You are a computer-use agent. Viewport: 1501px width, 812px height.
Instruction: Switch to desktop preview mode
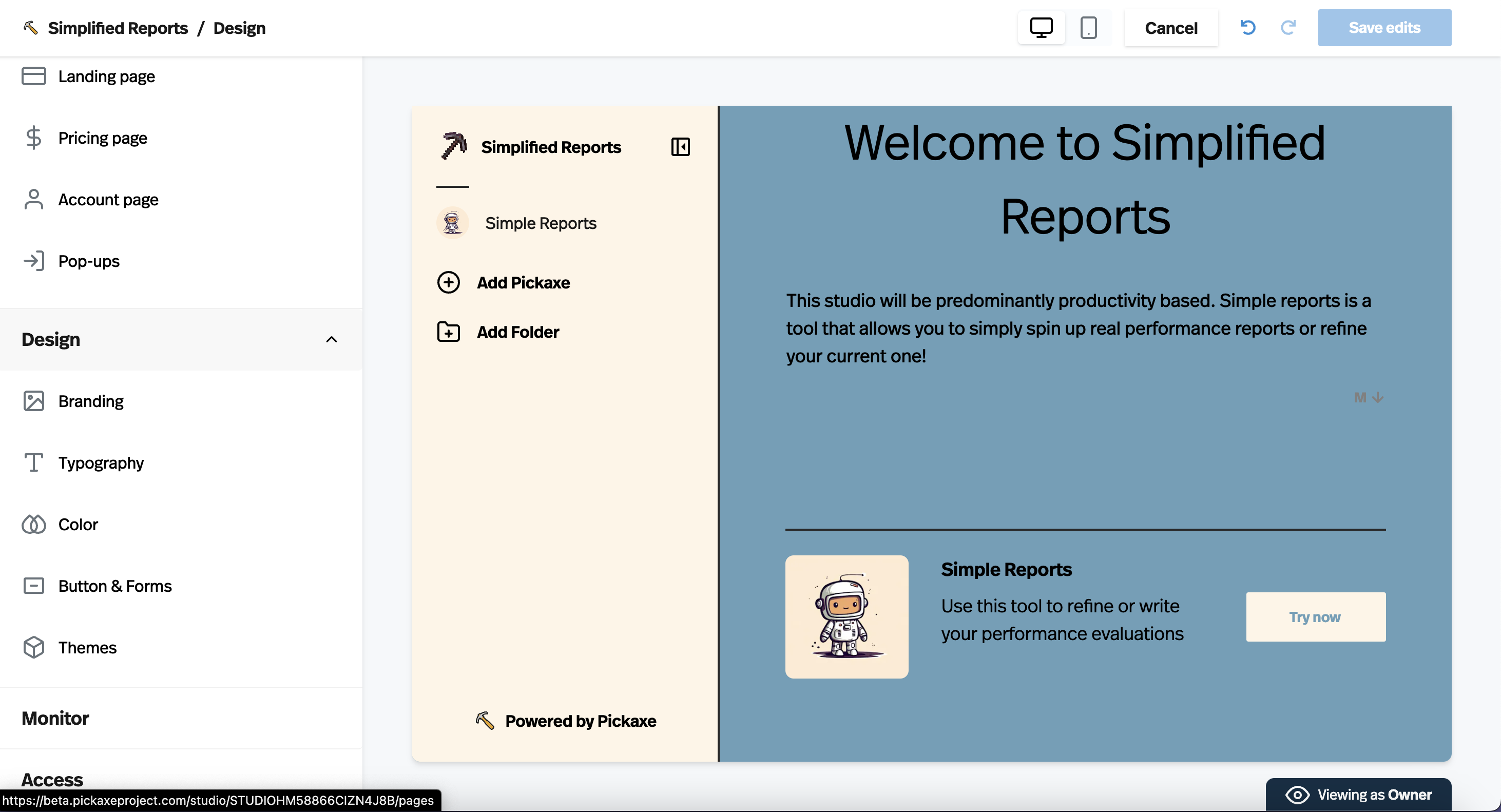point(1041,27)
